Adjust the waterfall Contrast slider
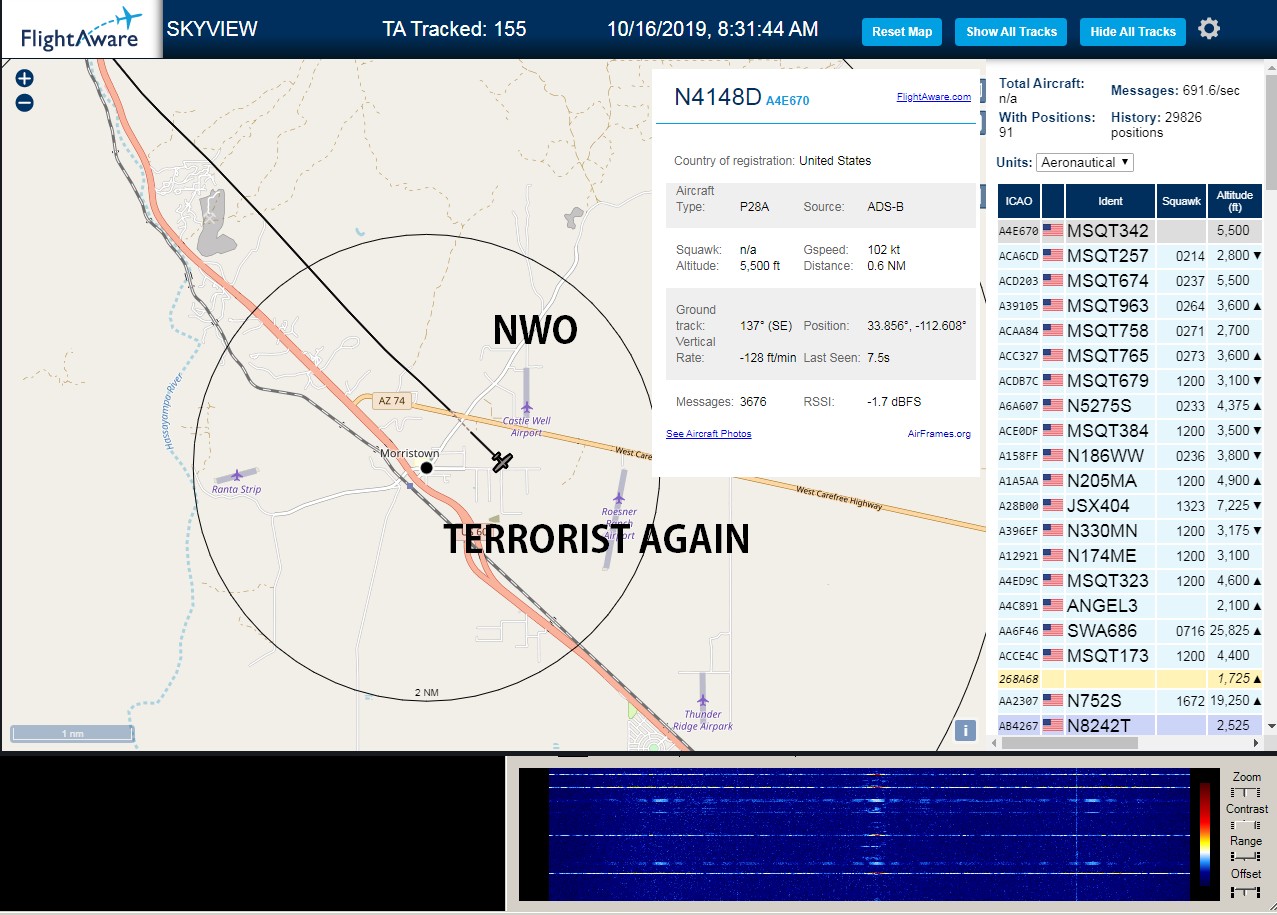Viewport: 1277px width, 915px height. [1246, 825]
